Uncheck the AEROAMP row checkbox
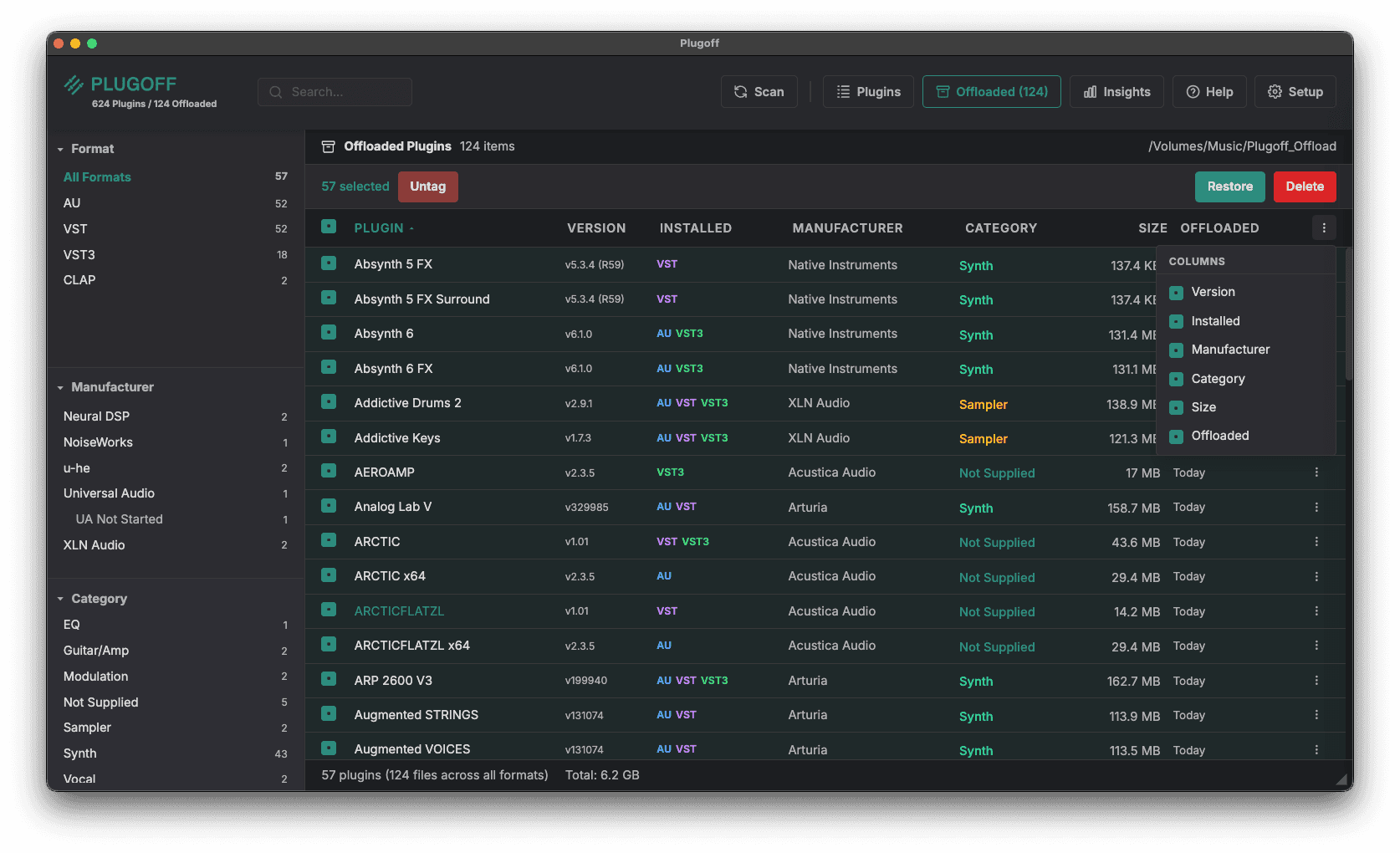 [329, 471]
